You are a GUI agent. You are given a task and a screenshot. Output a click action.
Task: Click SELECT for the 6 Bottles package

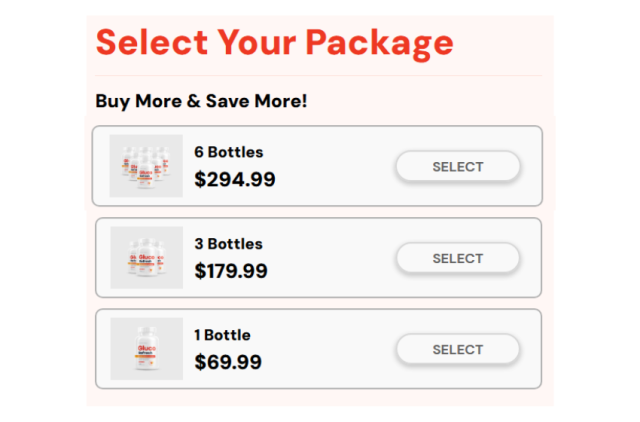pyautogui.click(x=458, y=167)
